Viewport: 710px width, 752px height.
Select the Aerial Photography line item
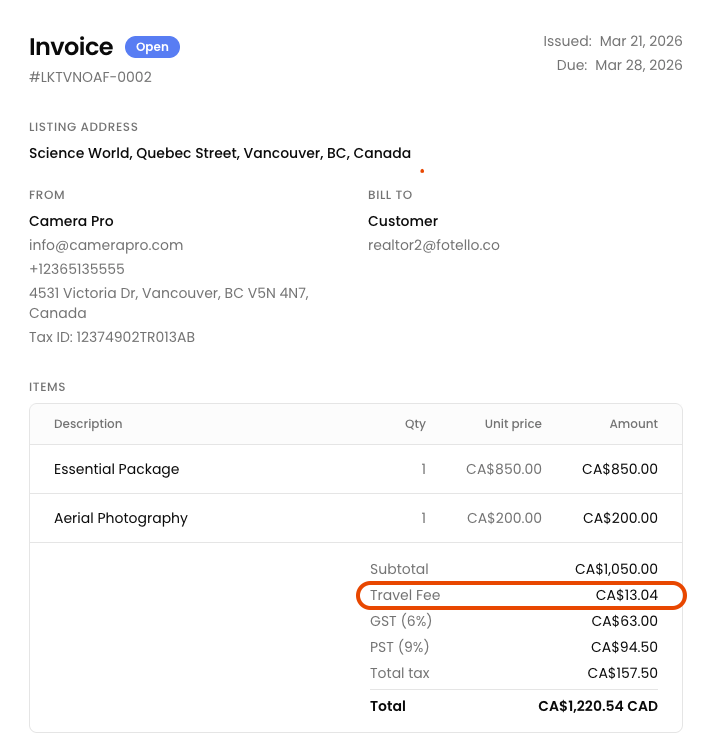coord(121,518)
